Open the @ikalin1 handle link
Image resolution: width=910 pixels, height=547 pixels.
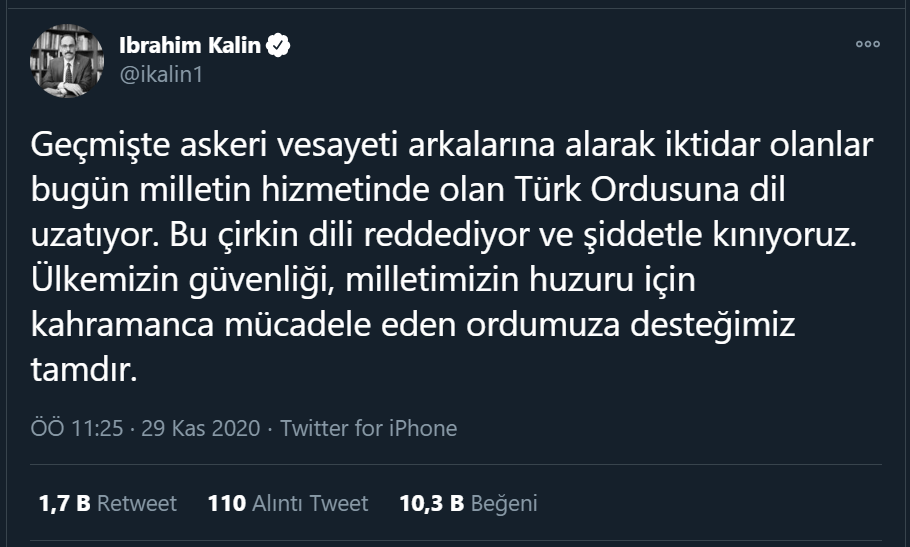[x=160, y=75]
